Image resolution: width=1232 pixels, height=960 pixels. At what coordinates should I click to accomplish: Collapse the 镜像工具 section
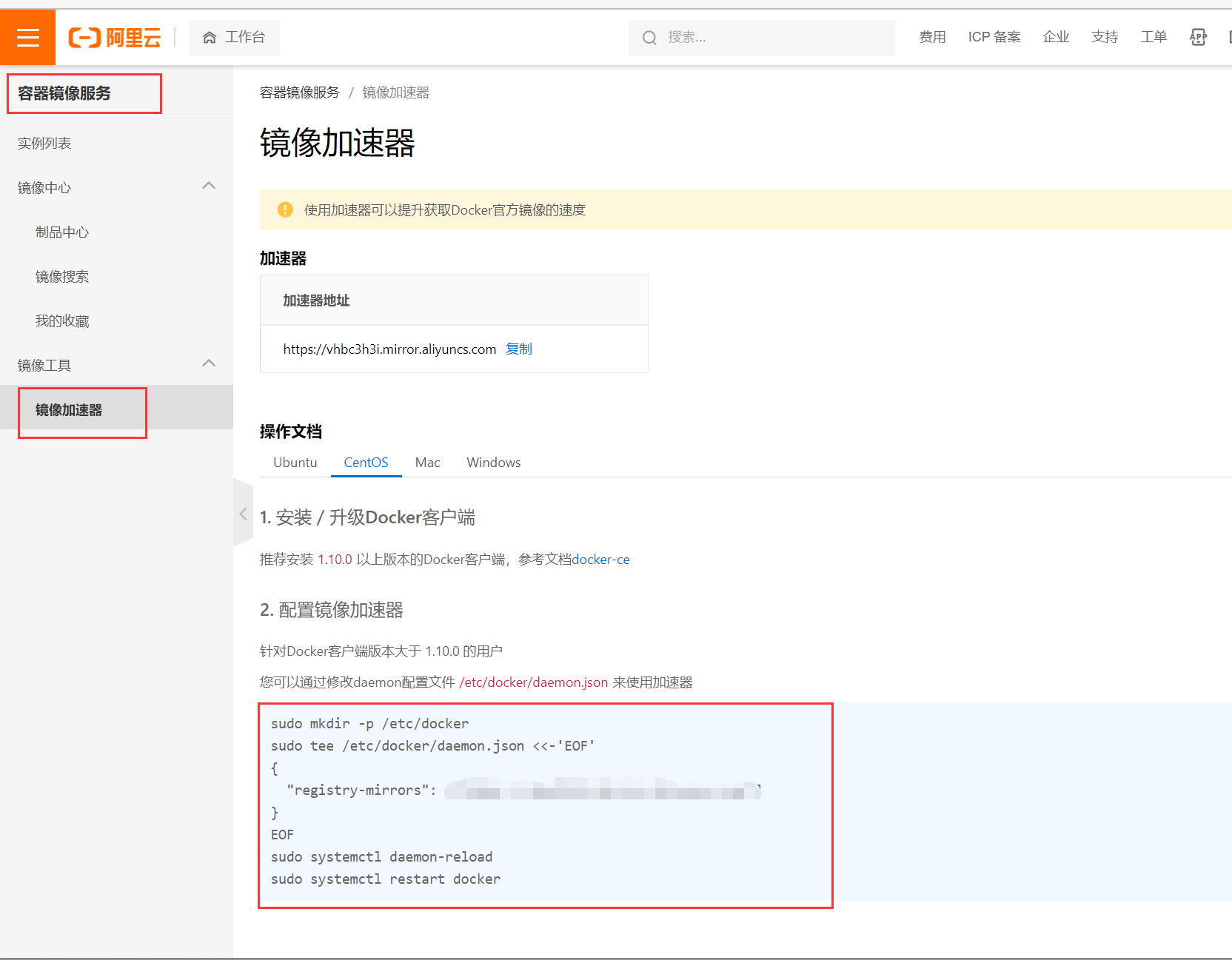coord(210,363)
